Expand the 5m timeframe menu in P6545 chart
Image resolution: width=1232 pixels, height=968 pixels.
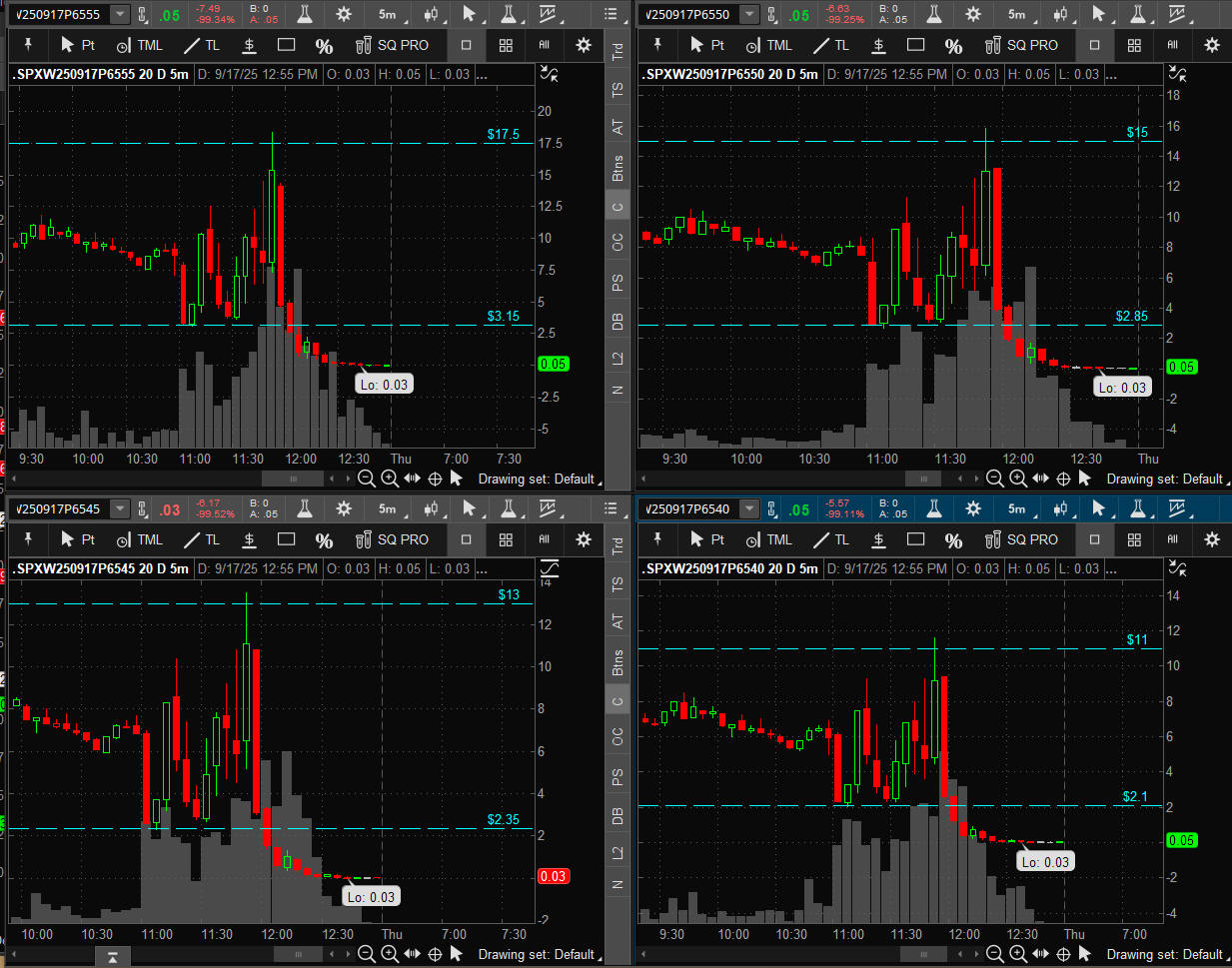(x=388, y=508)
